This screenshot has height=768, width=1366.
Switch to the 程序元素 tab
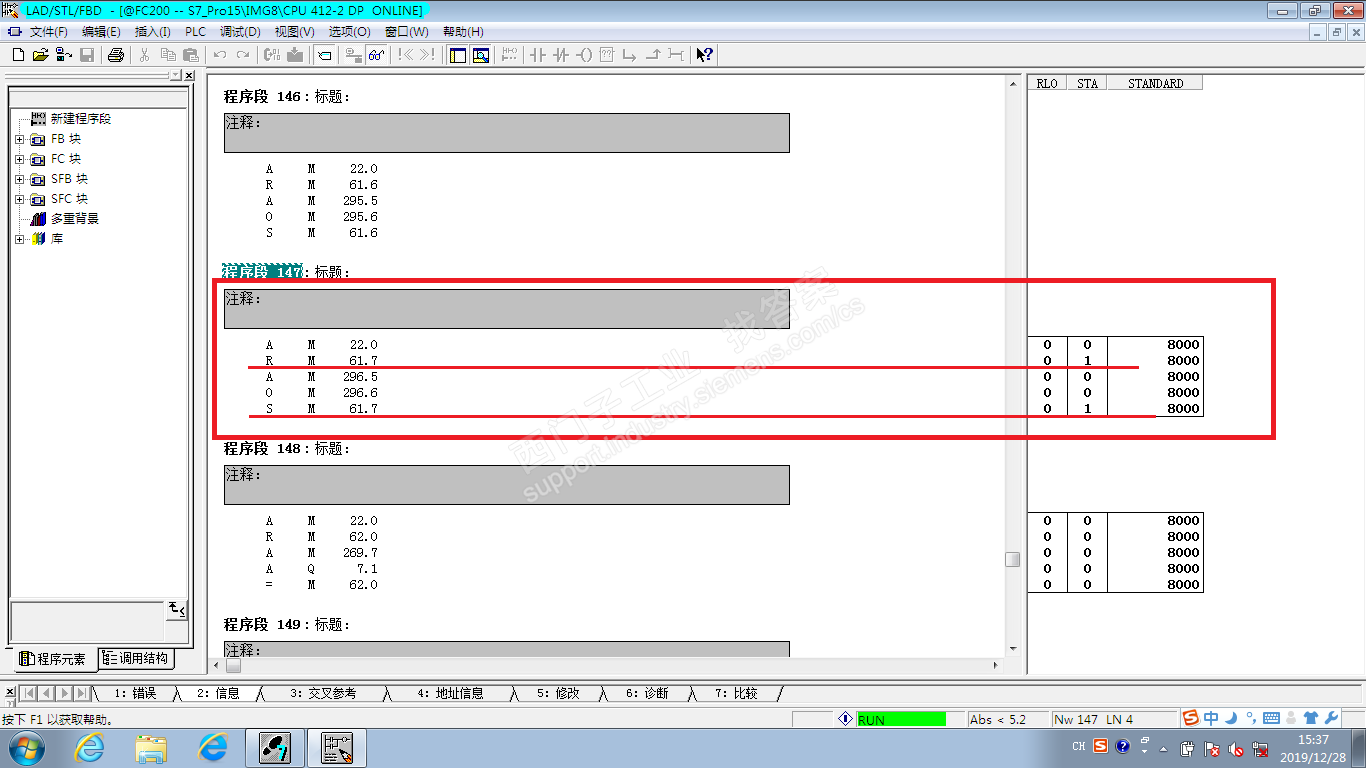[54, 659]
